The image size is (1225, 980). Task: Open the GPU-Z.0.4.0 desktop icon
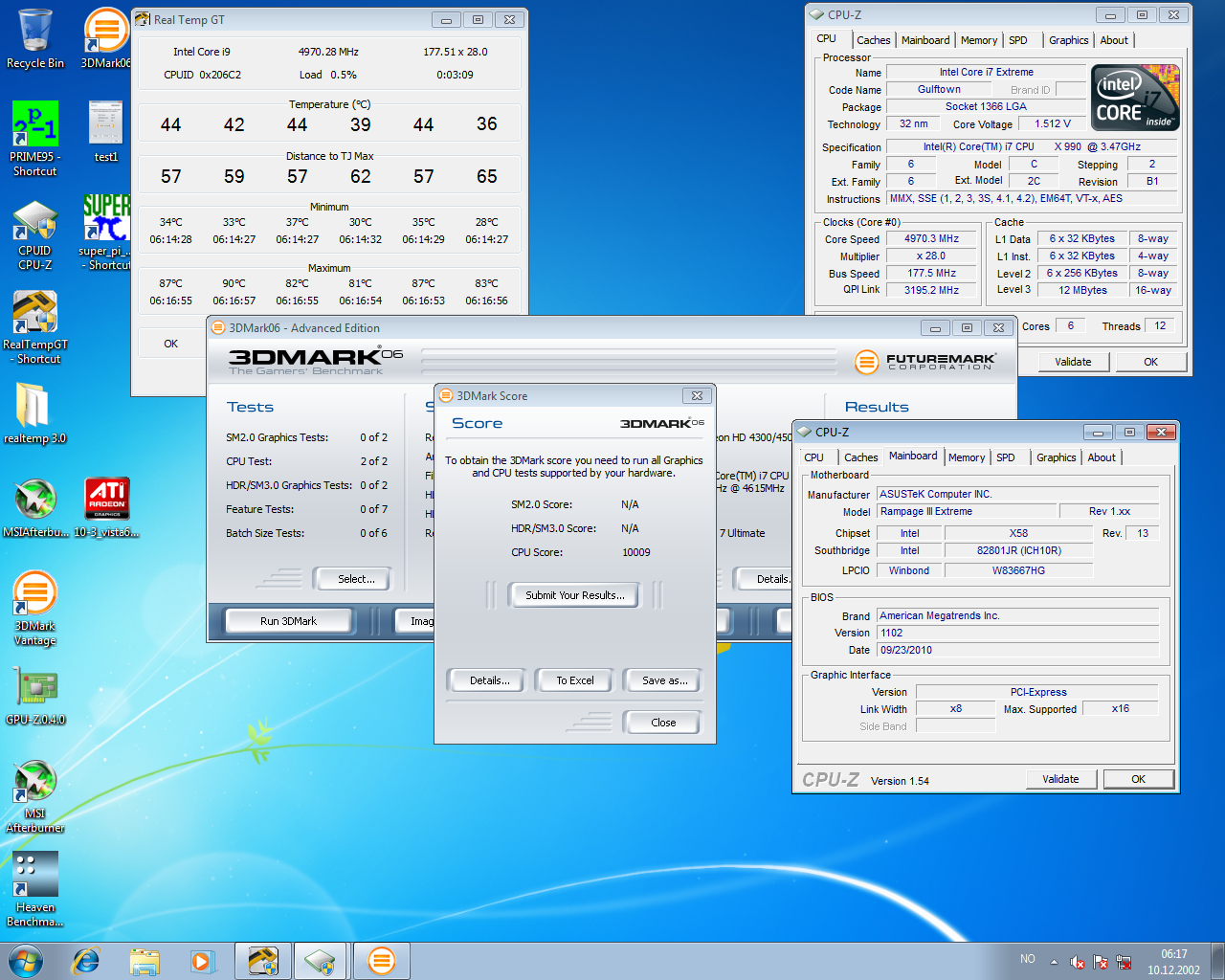pyautogui.click(x=35, y=695)
